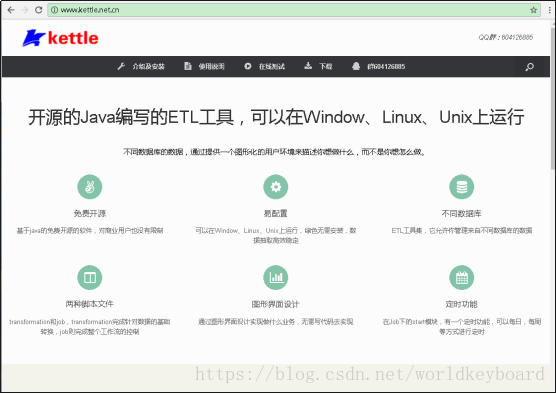Open the Chrome three-dot menu

[x=550, y=10]
